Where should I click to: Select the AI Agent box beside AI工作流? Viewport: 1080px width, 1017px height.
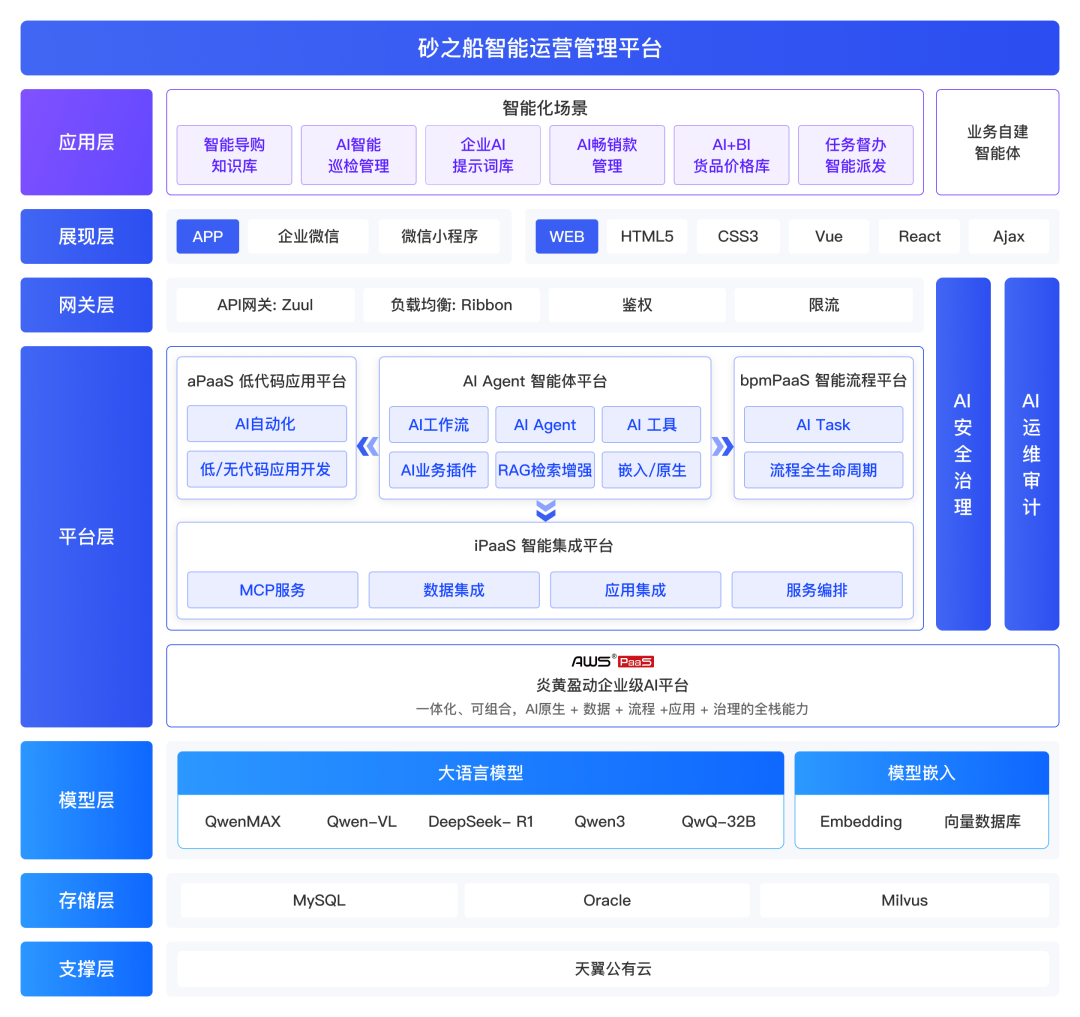545,425
